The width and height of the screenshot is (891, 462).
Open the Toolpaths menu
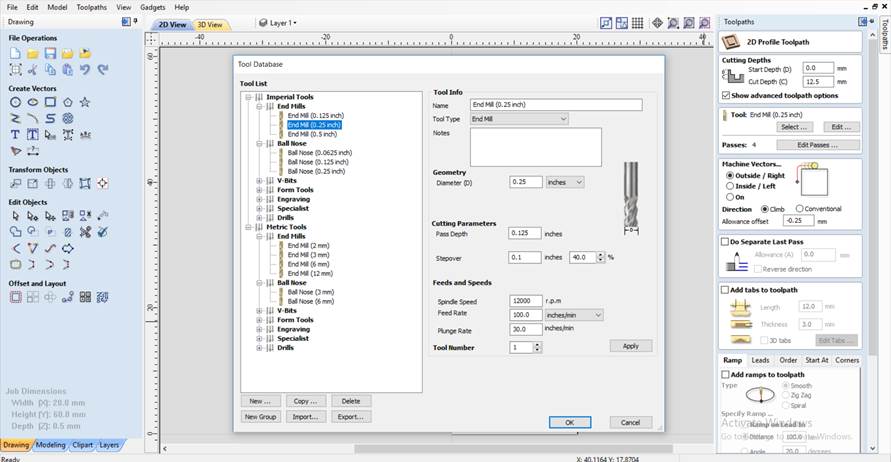tap(91, 7)
